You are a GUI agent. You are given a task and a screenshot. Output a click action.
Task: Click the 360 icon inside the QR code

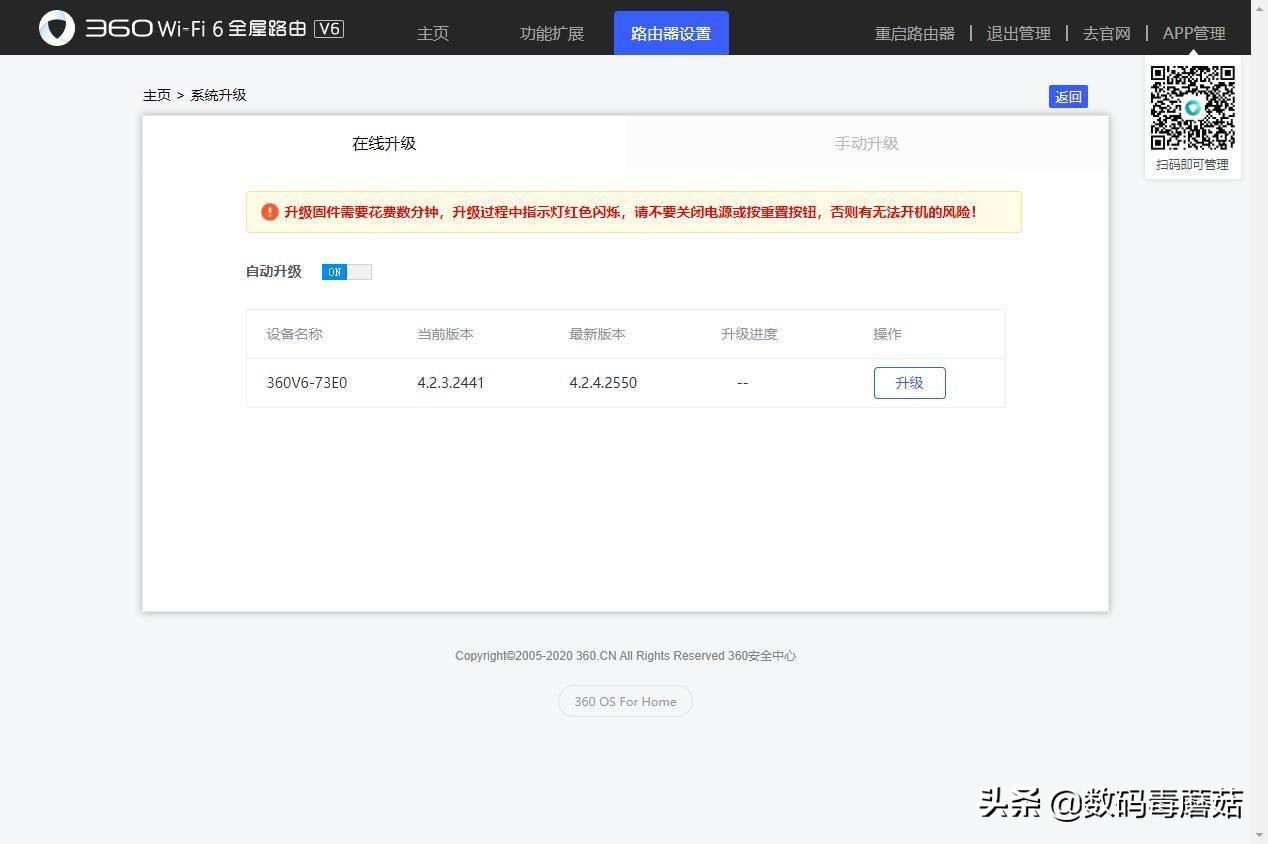[1192, 107]
